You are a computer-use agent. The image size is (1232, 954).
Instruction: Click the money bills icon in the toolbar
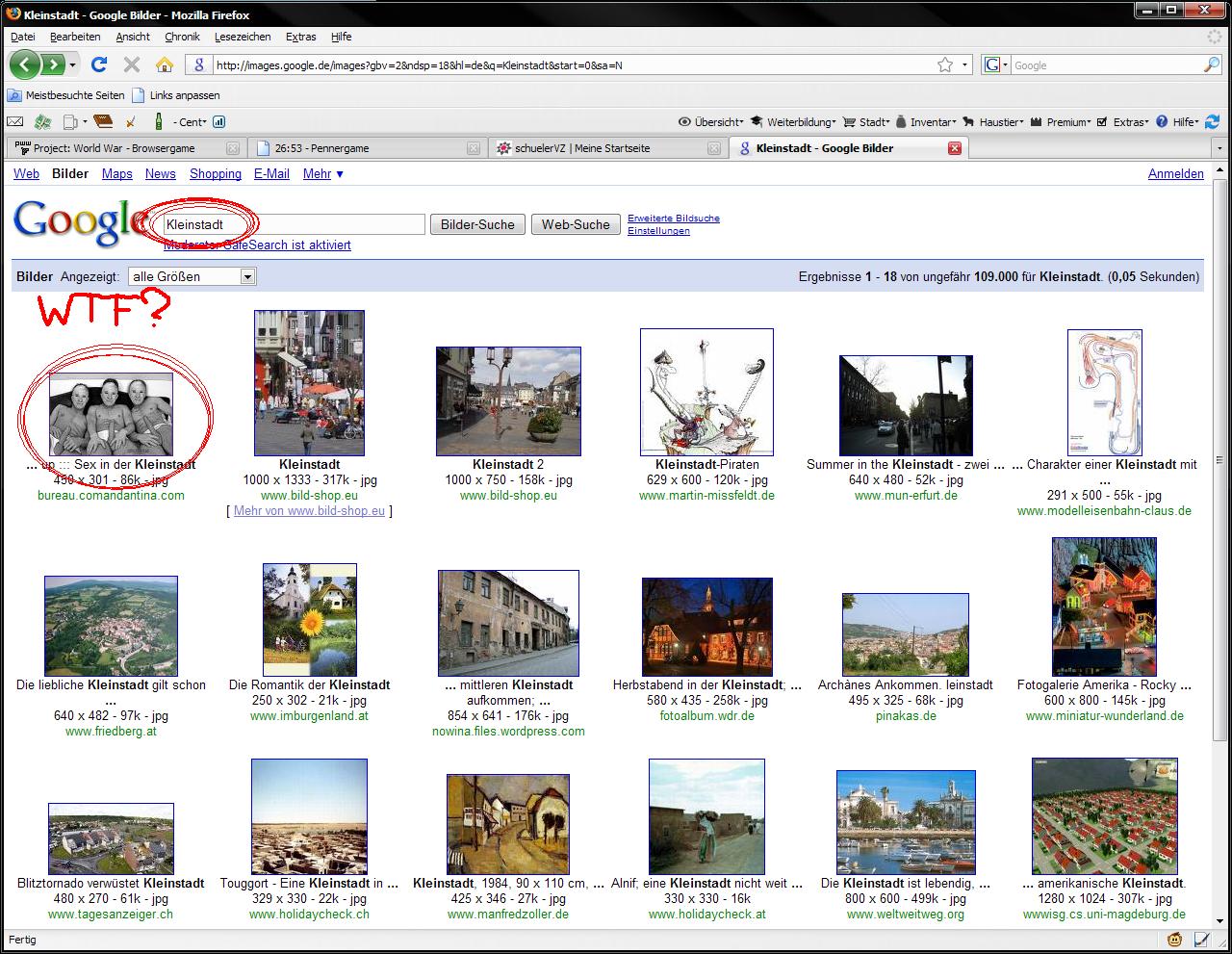pyautogui.click(x=42, y=122)
